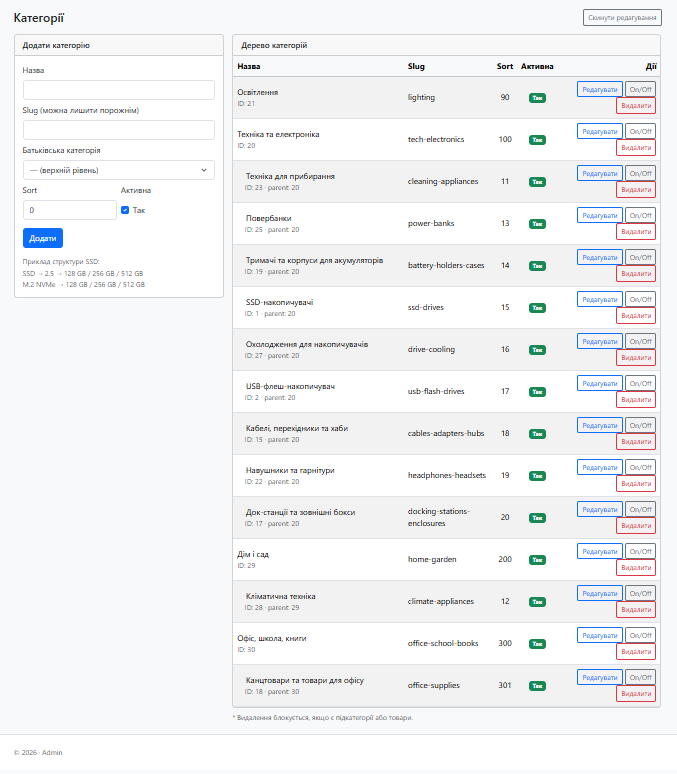The image size is (677, 774).
Task: Toggle On/Off for Дім і сад
Action: click(640, 551)
